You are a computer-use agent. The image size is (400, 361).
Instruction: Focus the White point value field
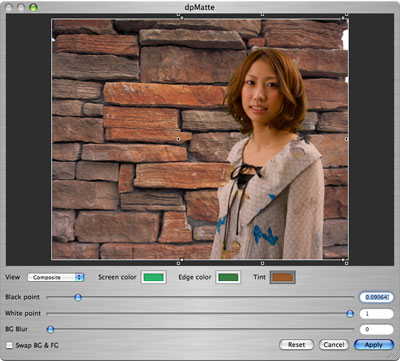pyautogui.click(x=376, y=314)
